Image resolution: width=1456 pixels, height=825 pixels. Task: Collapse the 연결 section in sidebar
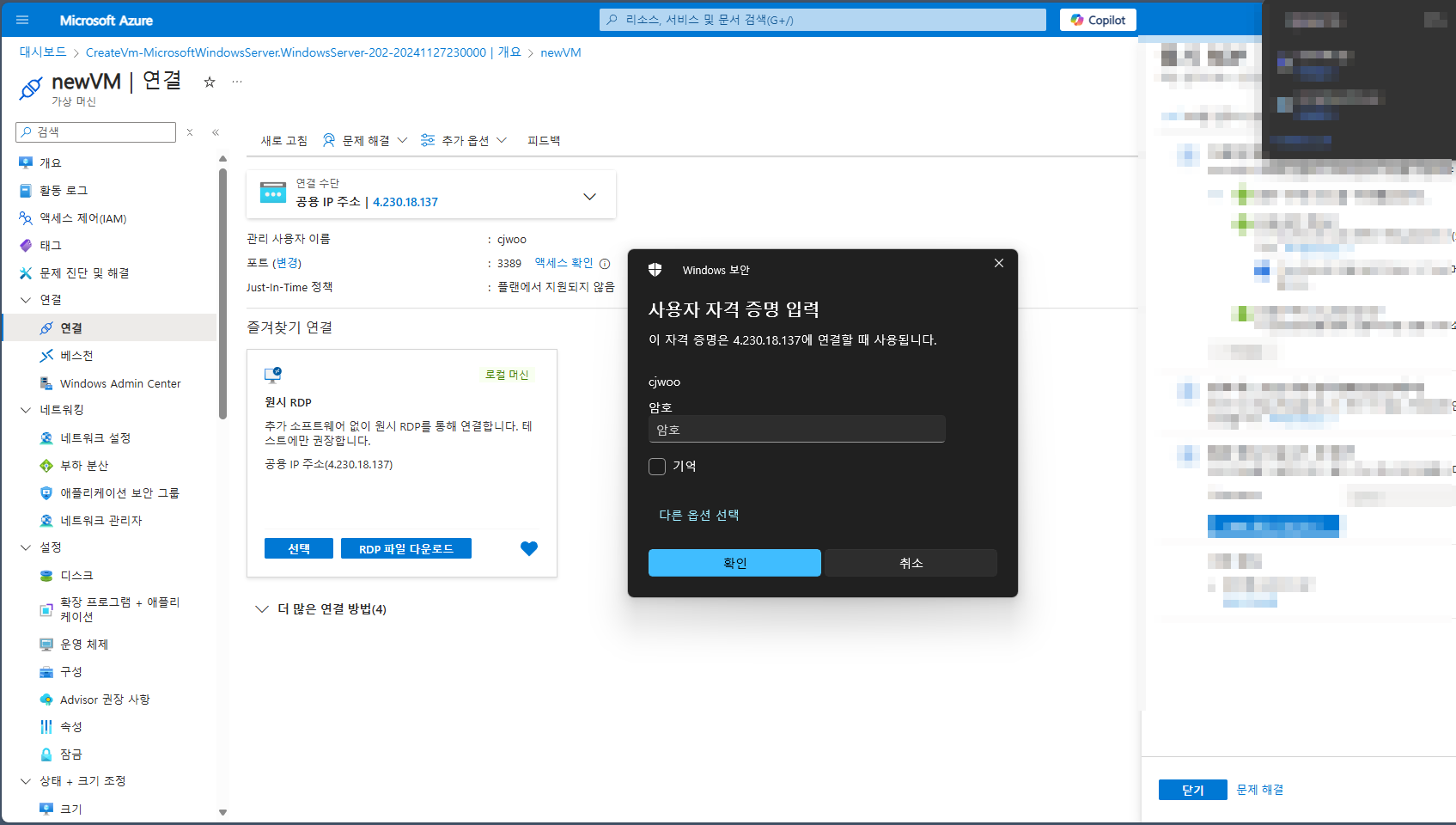click(26, 300)
